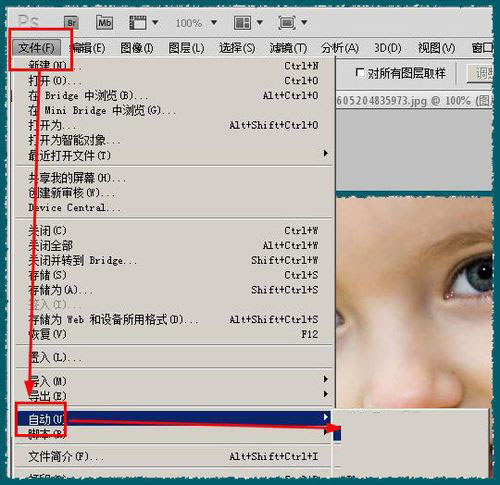Screen dimensions: 500x485
Task: Open the 分析(A) menu
Action: pos(340,48)
